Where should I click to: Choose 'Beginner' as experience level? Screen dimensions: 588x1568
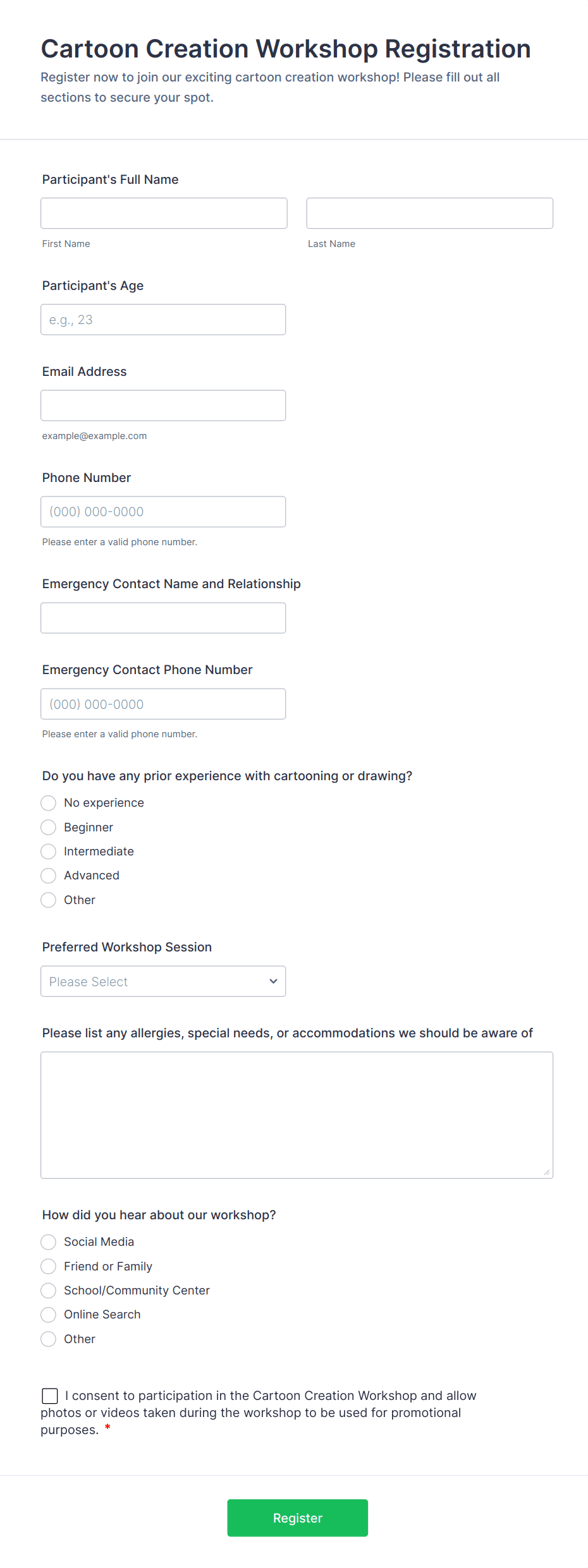[48, 827]
